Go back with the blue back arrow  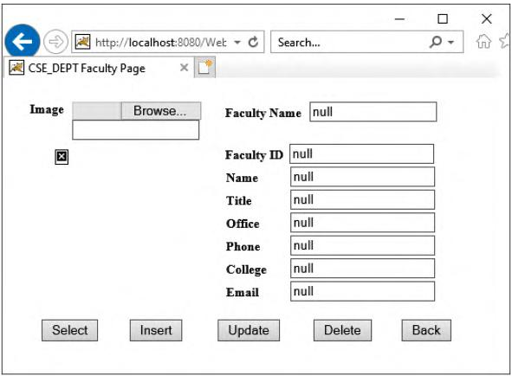[x=22, y=42]
